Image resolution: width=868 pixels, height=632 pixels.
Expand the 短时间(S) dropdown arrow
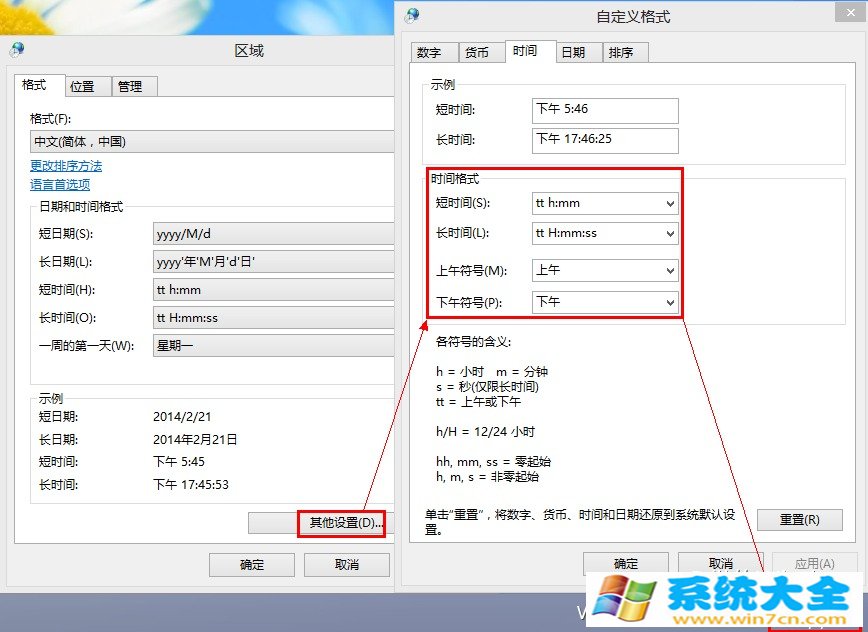coord(670,204)
